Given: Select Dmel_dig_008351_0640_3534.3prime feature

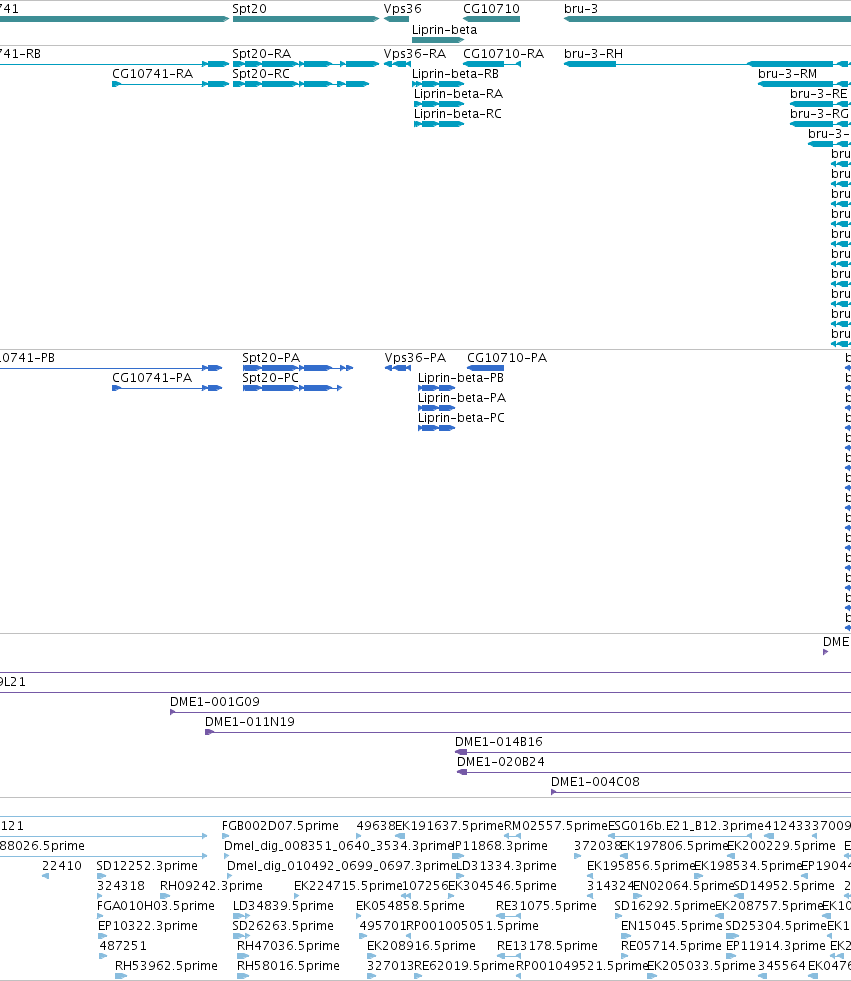Looking at the screenshot, I should (227, 856).
